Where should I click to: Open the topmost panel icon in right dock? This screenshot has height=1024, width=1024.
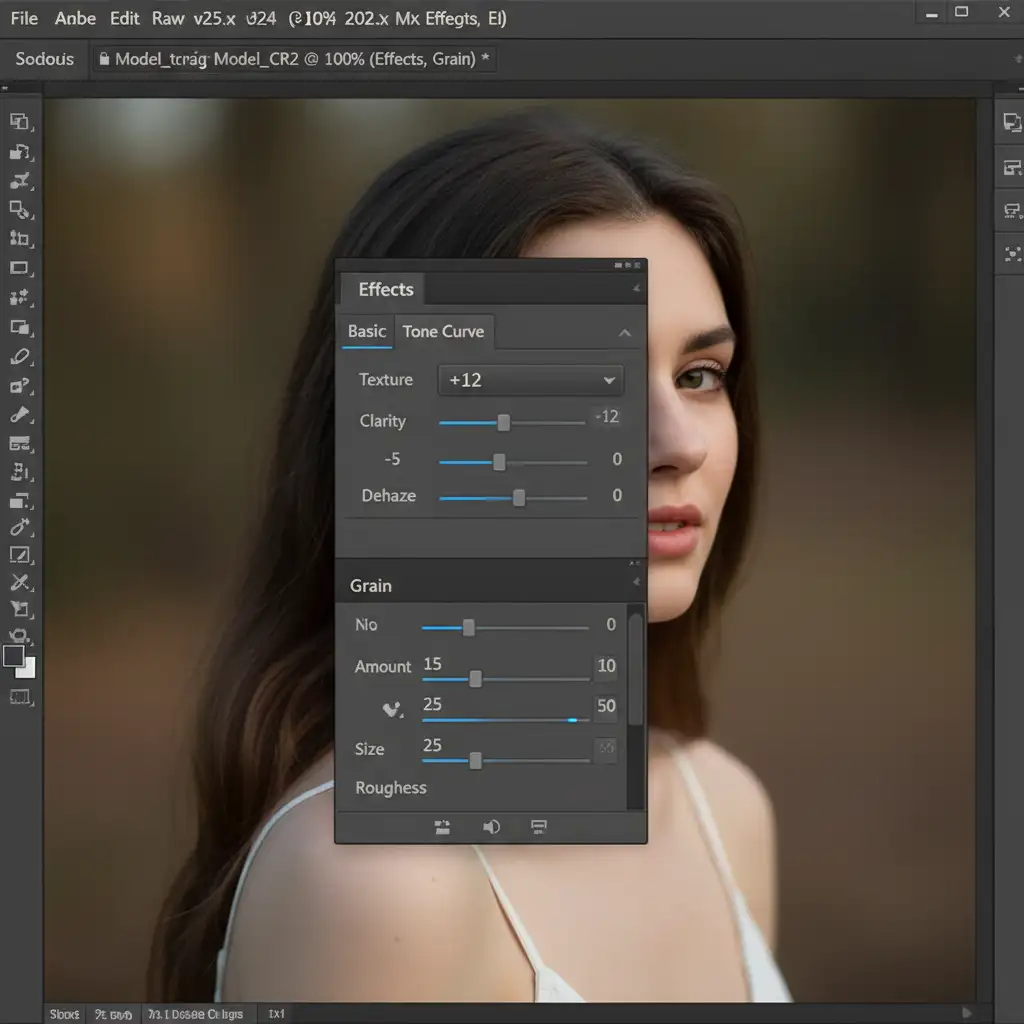point(1011,122)
